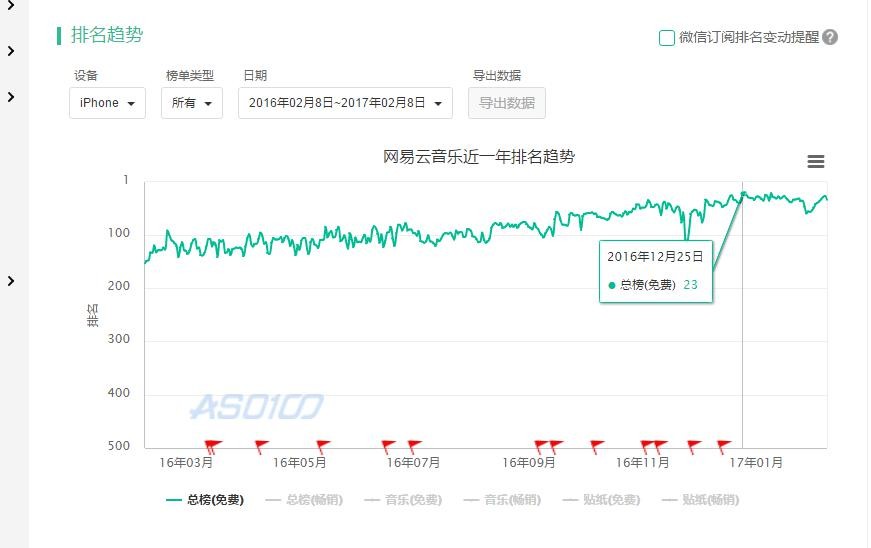Expand sidebar chevron level with 200 axis label
Image resolution: width=871 pixels, height=548 pixels.
pyautogui.click(x=11, y=280)
